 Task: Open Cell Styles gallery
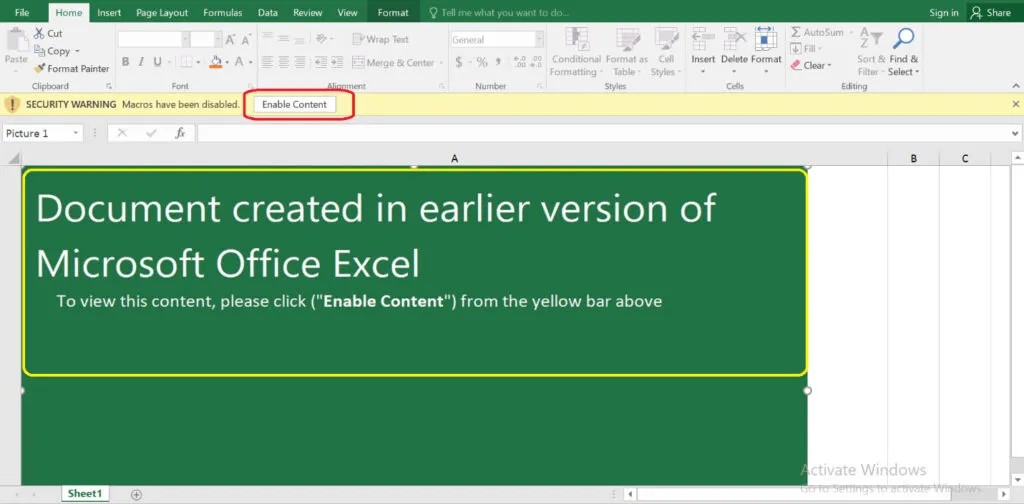(666, 52)
